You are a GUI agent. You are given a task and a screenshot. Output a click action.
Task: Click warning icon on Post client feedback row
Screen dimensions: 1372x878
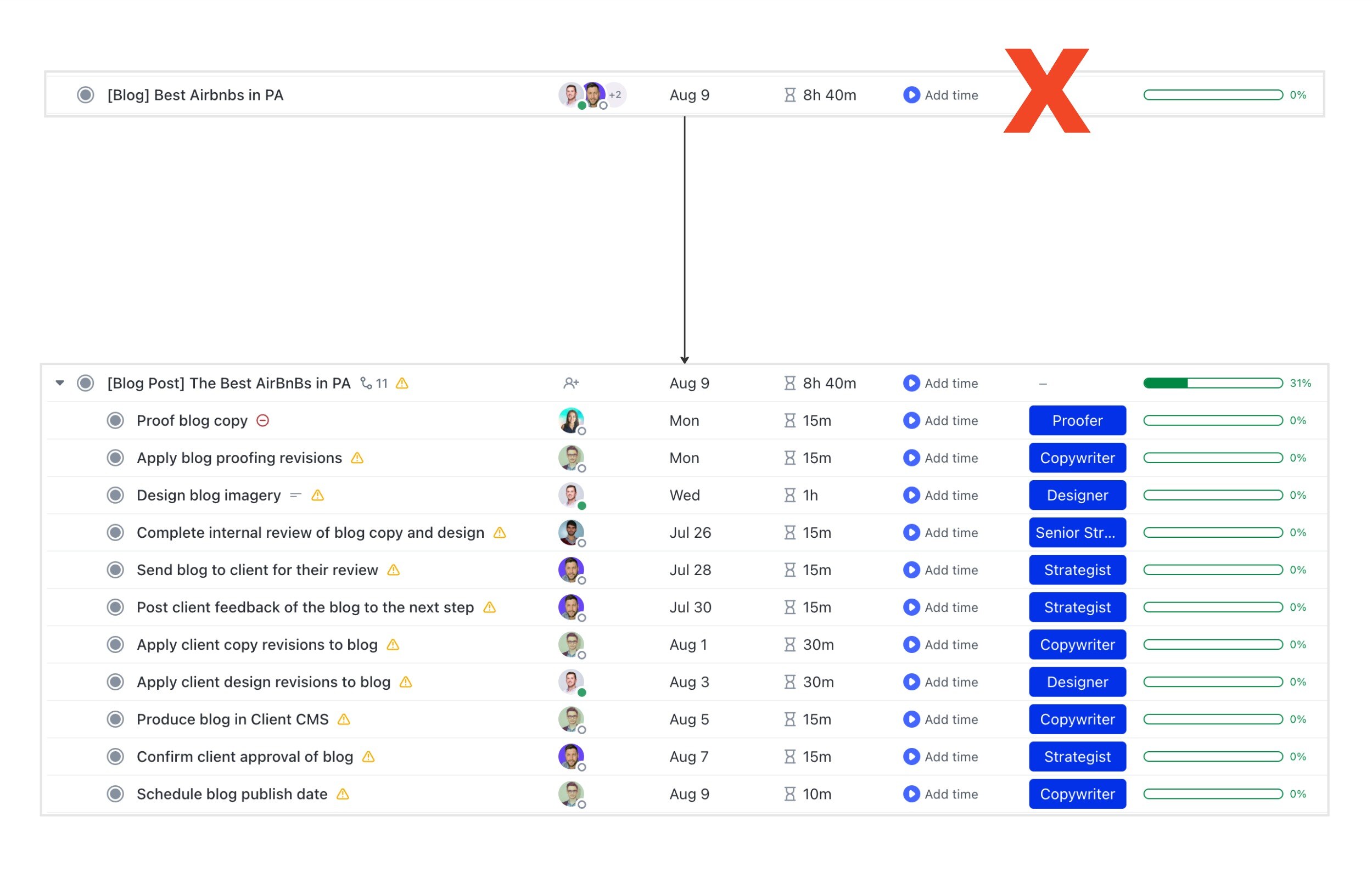click(x=489, y=607)
